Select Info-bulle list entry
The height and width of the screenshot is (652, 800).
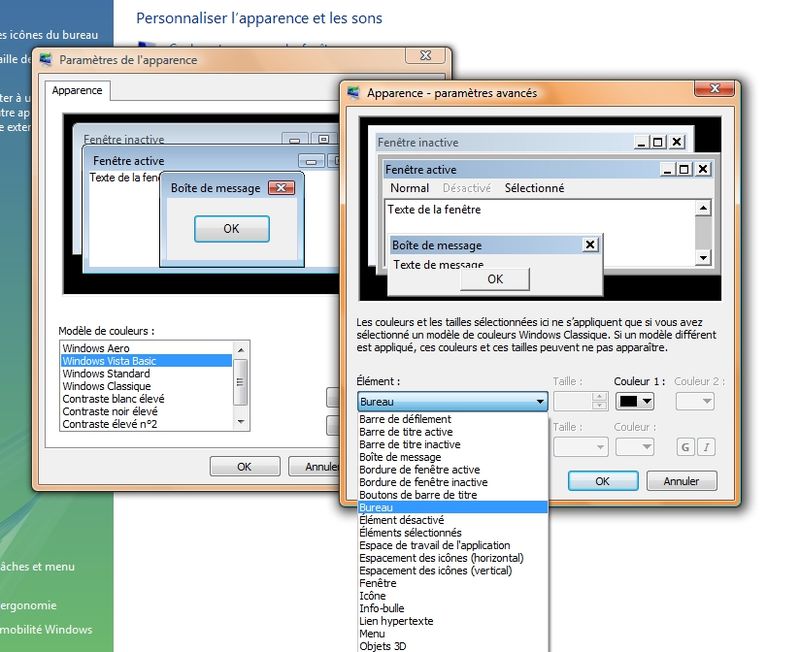pos(453,608)
